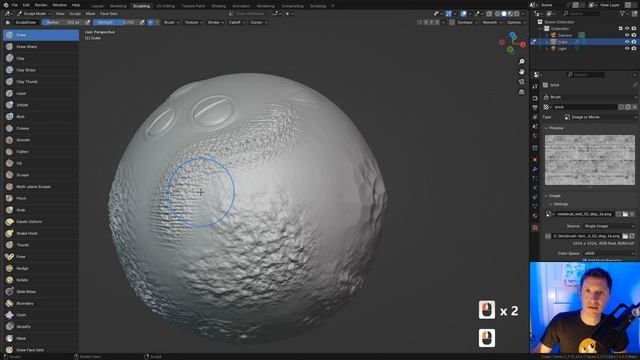Open the Brush settings dropdown
The height and width of the screenshot is (360, 640).
point(171,22)
